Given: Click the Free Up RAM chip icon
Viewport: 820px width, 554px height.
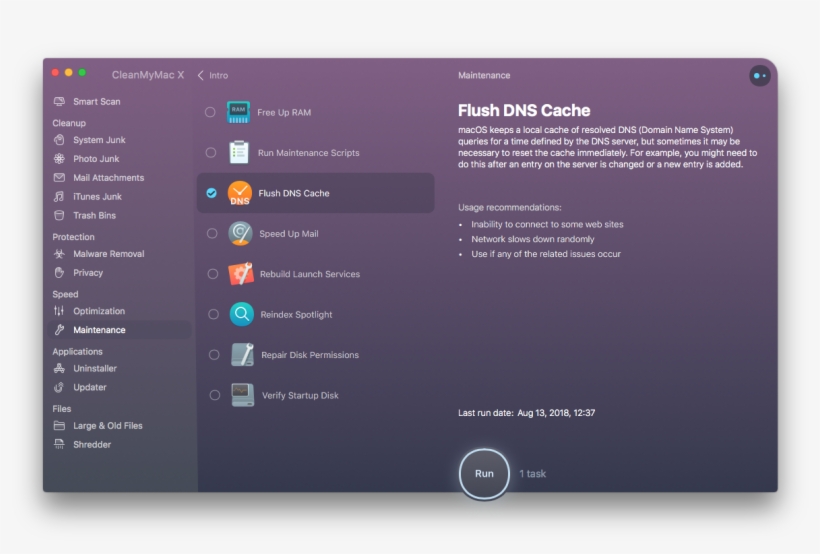Looking at the screenshot, I should click(238, 112).
